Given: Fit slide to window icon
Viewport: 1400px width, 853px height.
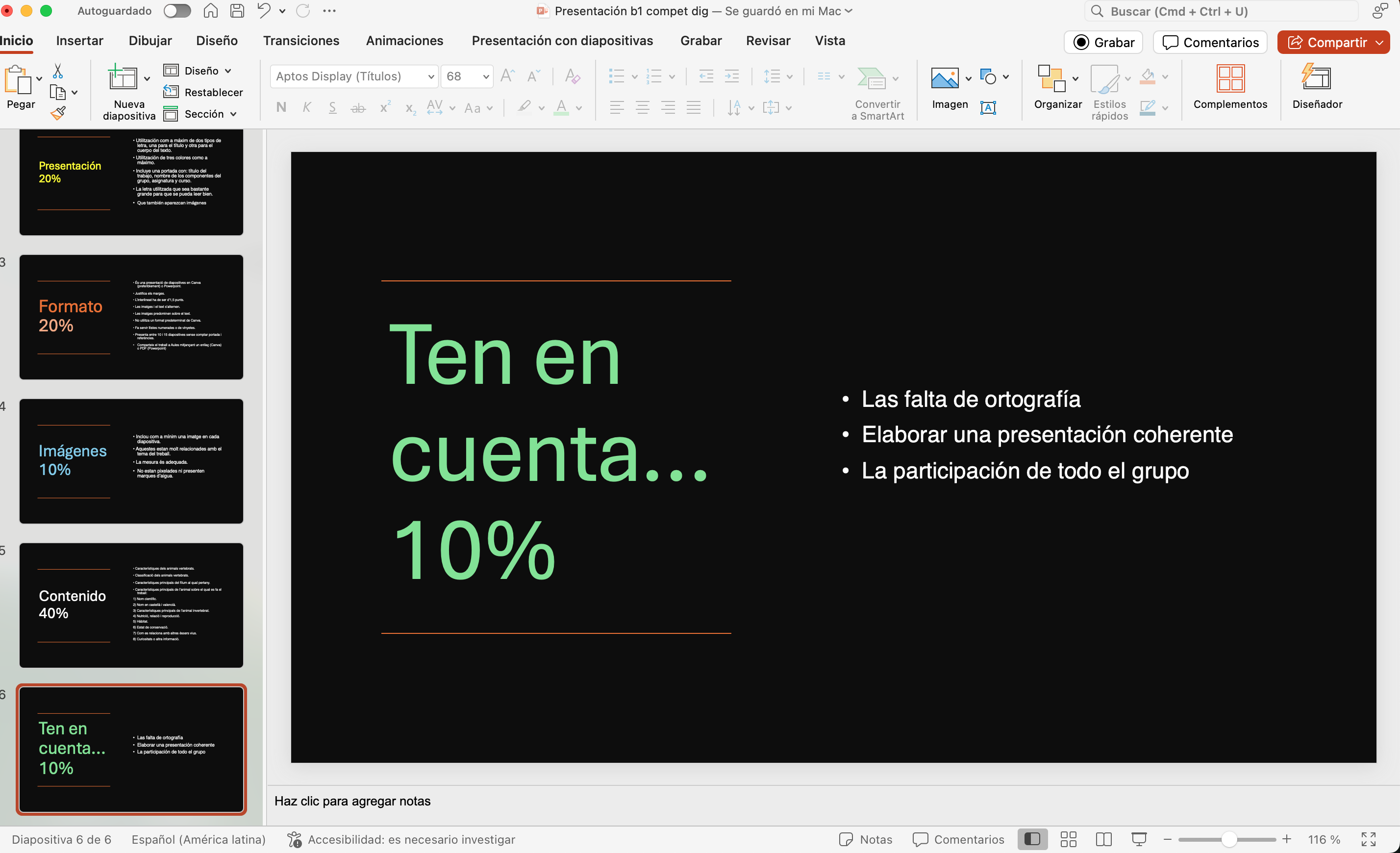Looking at the screenshot, I should [1369, 839].
